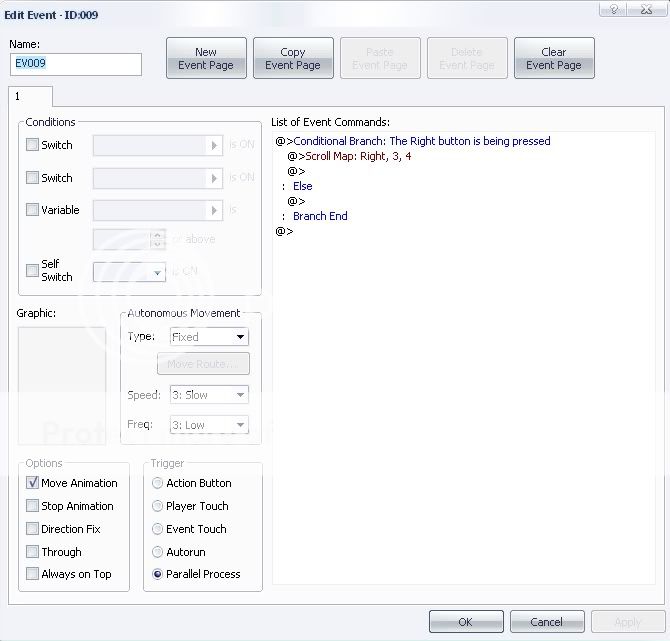Enable the Self Switch condition checkbox
The image size is (670, 641).
coord(33,270)
